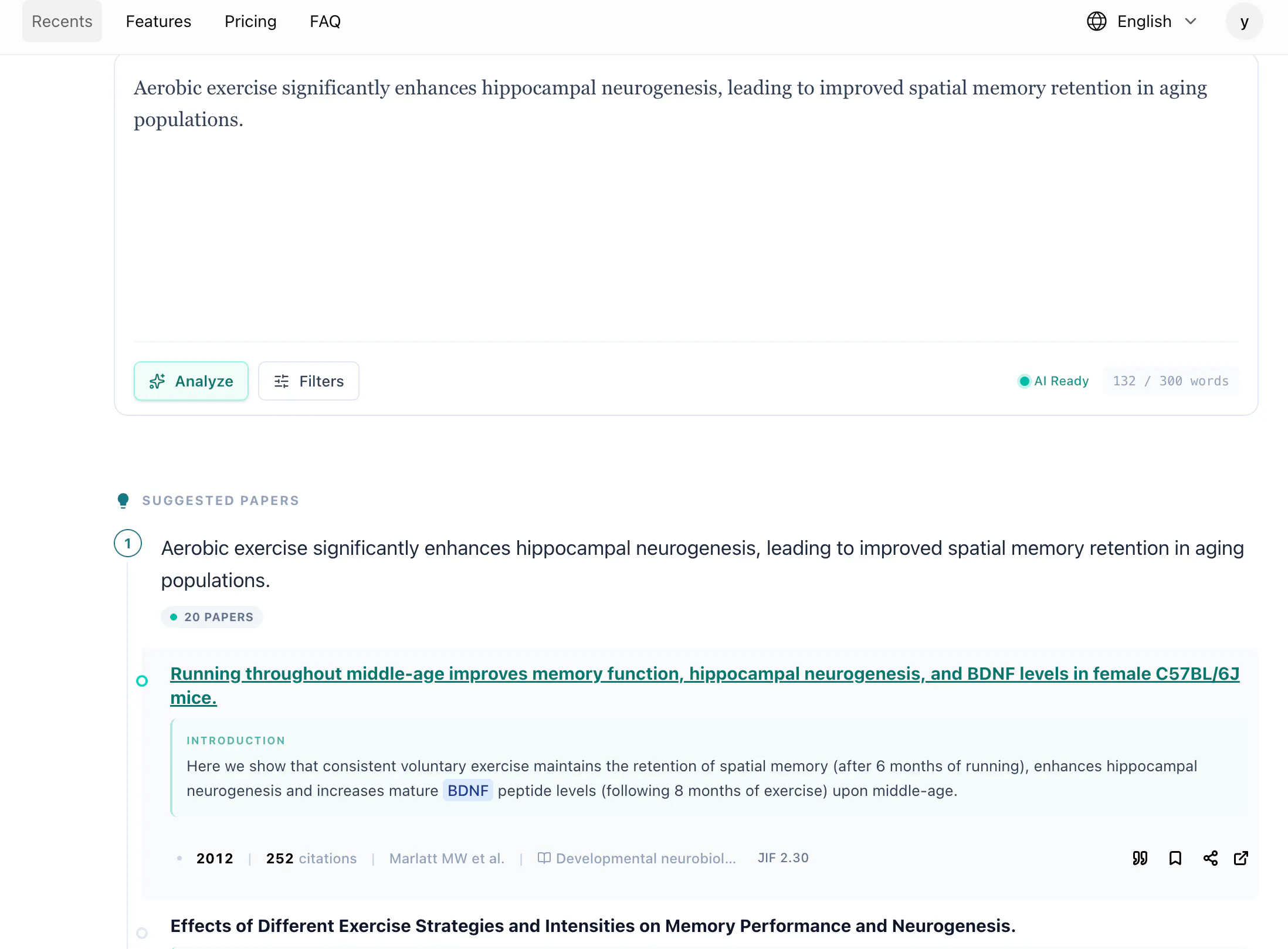1288x949 pixels.
Task: Click the suggested claim sentence under number 1
Action: pos(702,564)
